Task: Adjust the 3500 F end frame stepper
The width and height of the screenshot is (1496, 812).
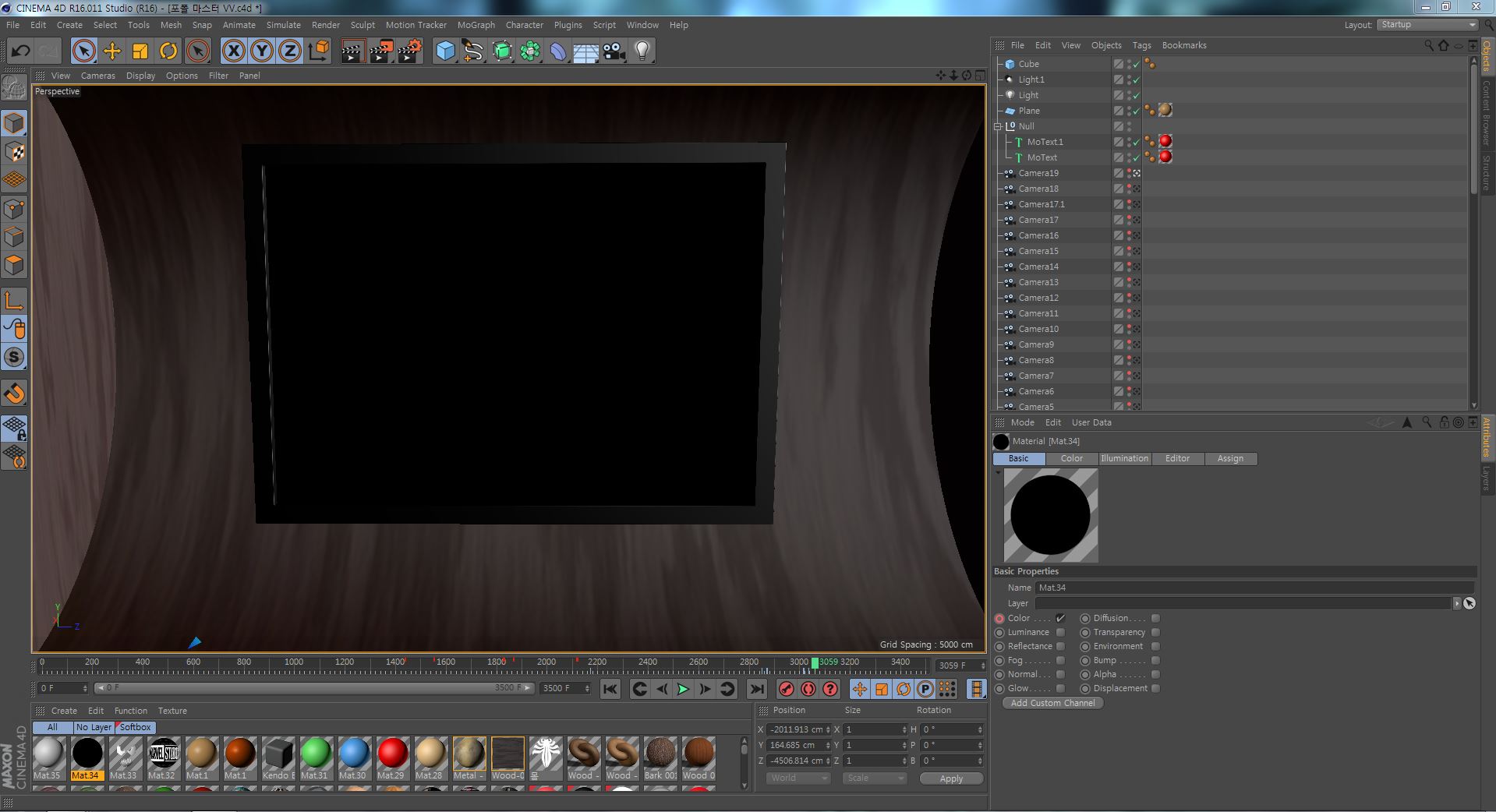Action: (587, 688)
